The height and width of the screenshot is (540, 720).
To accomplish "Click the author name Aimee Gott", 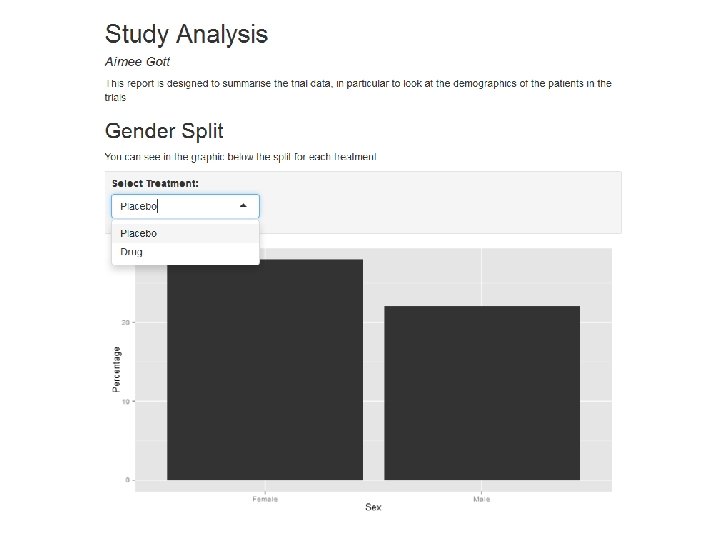I will [138, 61].
